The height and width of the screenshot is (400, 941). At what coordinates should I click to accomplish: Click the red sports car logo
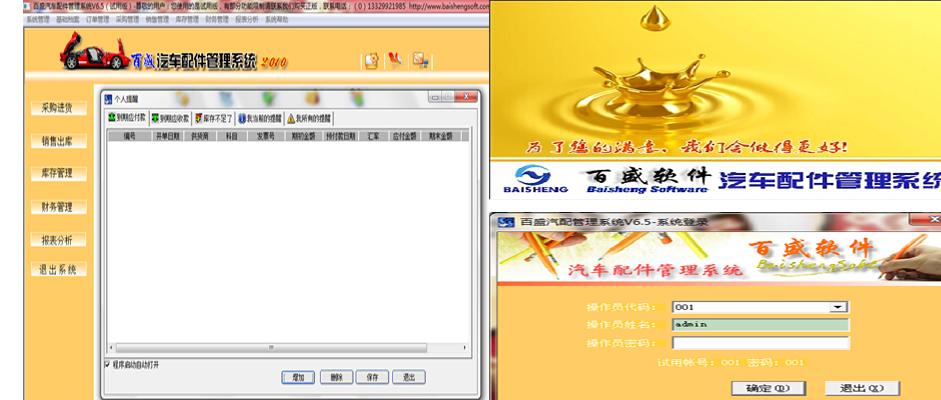(94, 52)
